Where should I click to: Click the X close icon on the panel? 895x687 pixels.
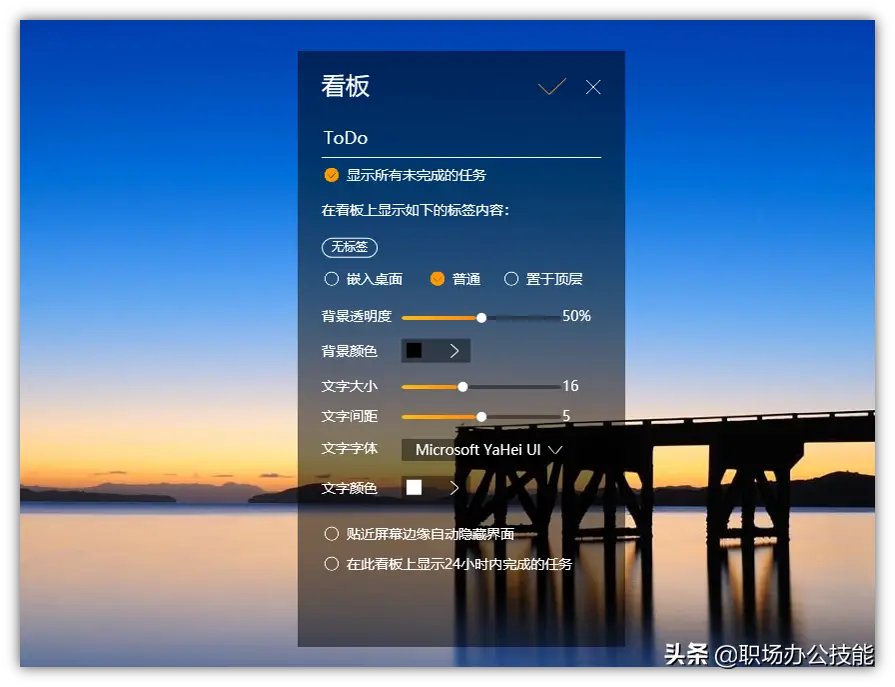[x=592, y=87]
